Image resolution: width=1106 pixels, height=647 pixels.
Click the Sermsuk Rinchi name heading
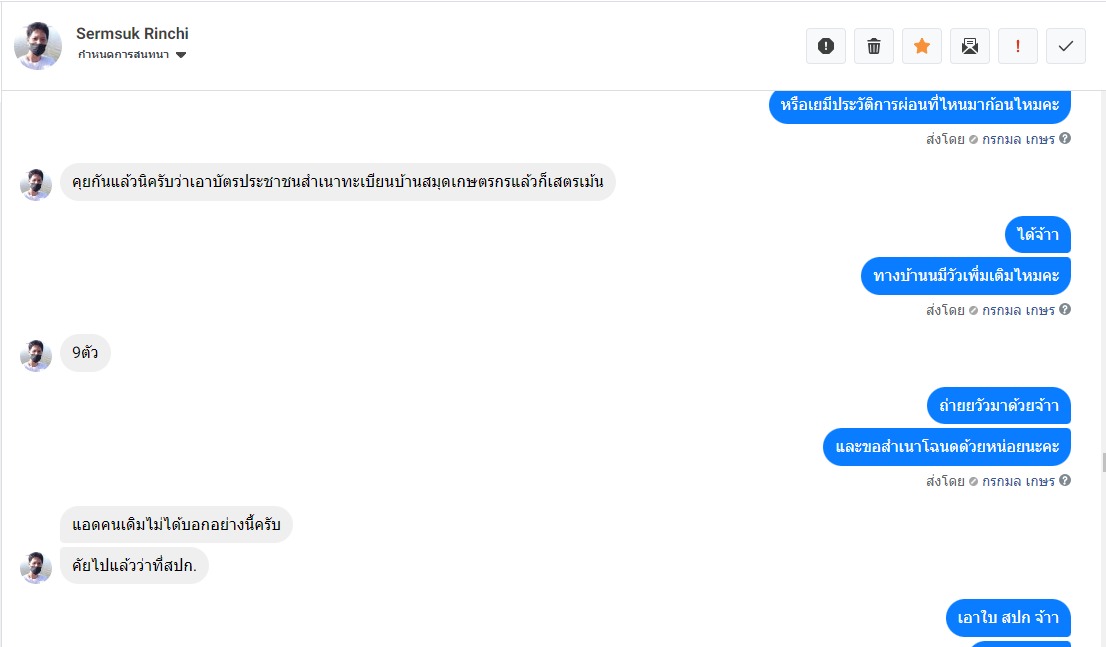click(x=132, y=34)
